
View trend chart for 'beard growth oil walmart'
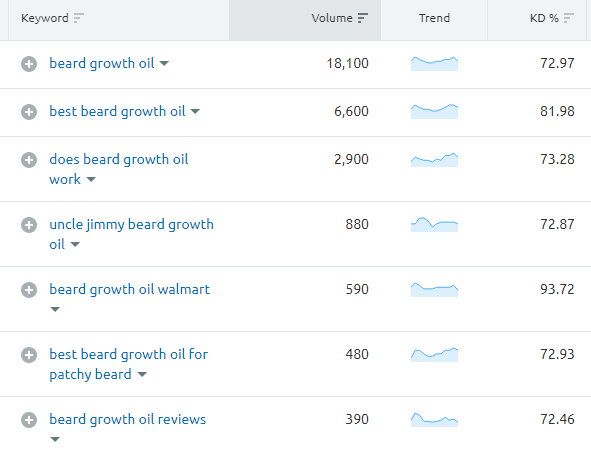pos(434,290)
